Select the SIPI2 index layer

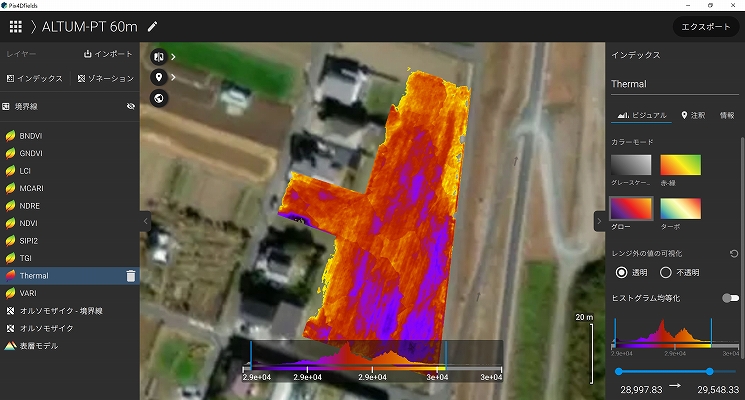pyautogui.click(x=69, y=241)
